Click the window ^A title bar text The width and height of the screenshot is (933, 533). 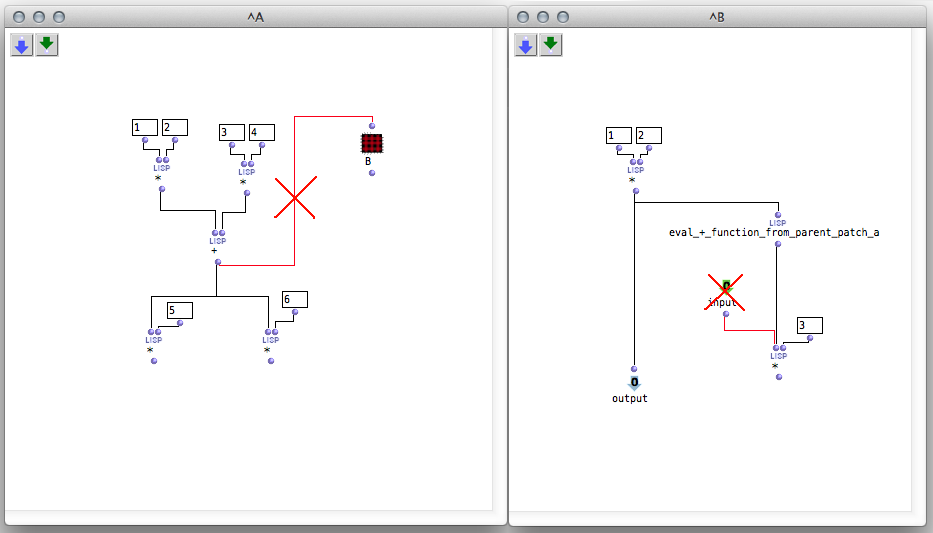click(256, 17)
